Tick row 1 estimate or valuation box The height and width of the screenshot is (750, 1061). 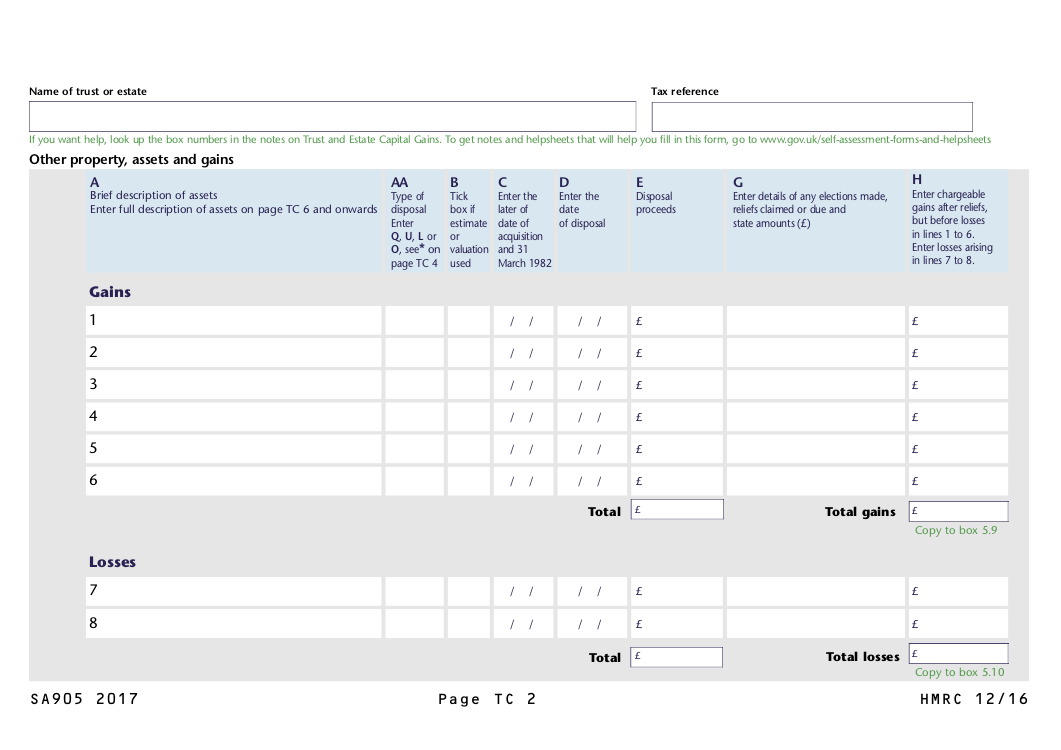468,321
